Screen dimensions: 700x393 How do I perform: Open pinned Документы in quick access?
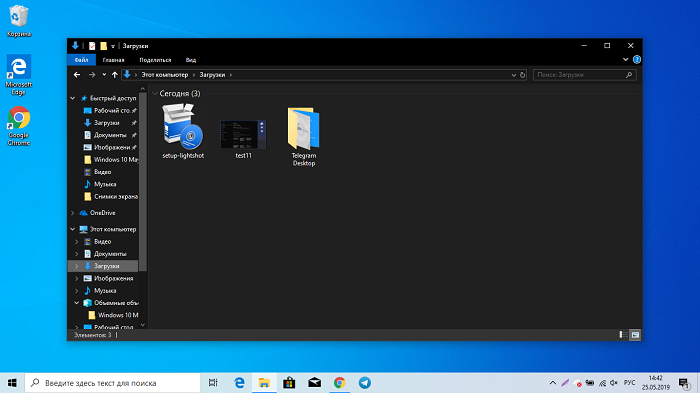coord(110,135)
